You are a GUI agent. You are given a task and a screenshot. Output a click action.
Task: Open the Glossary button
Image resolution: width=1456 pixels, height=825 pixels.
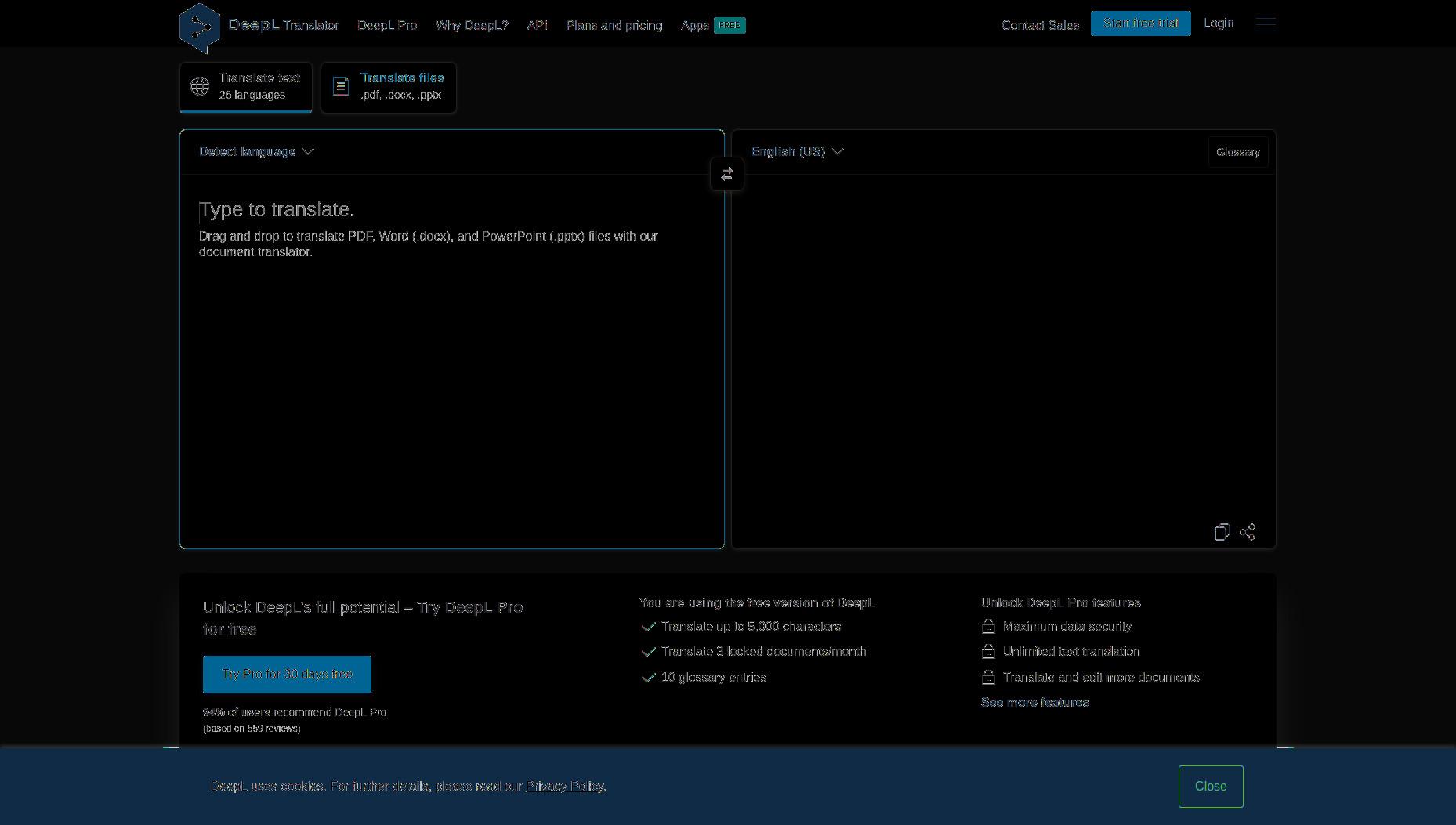pyautogui.click(x=1238, y=152)
